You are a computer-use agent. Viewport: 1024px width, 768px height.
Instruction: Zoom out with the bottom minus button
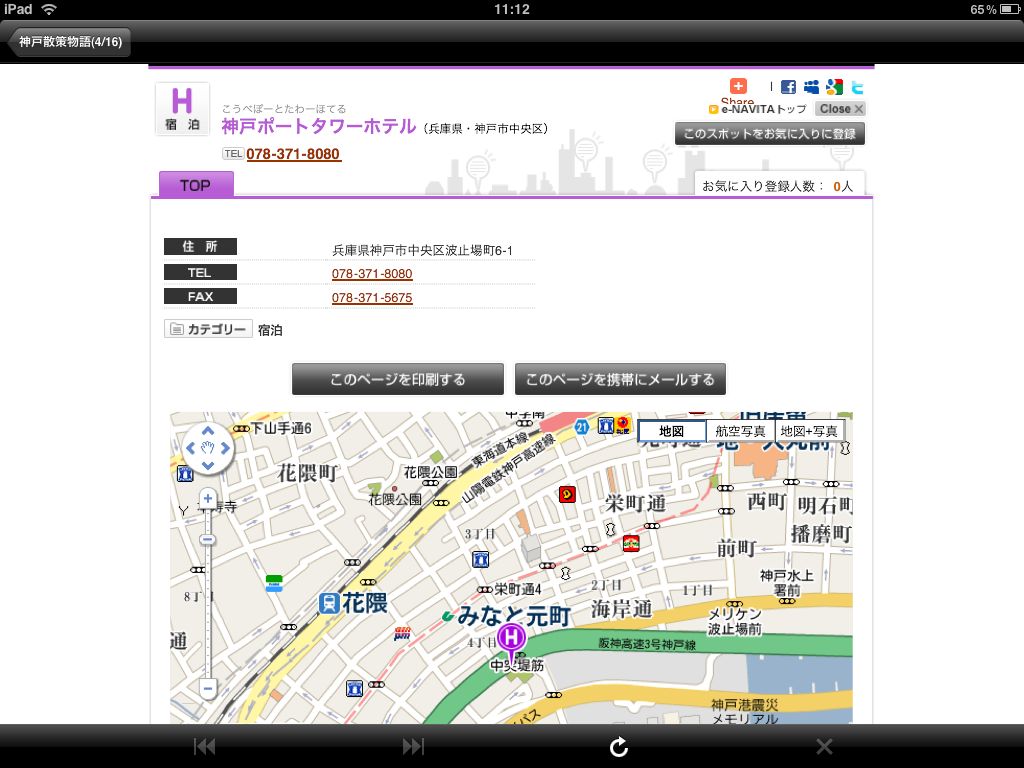[x=208, y=688]
